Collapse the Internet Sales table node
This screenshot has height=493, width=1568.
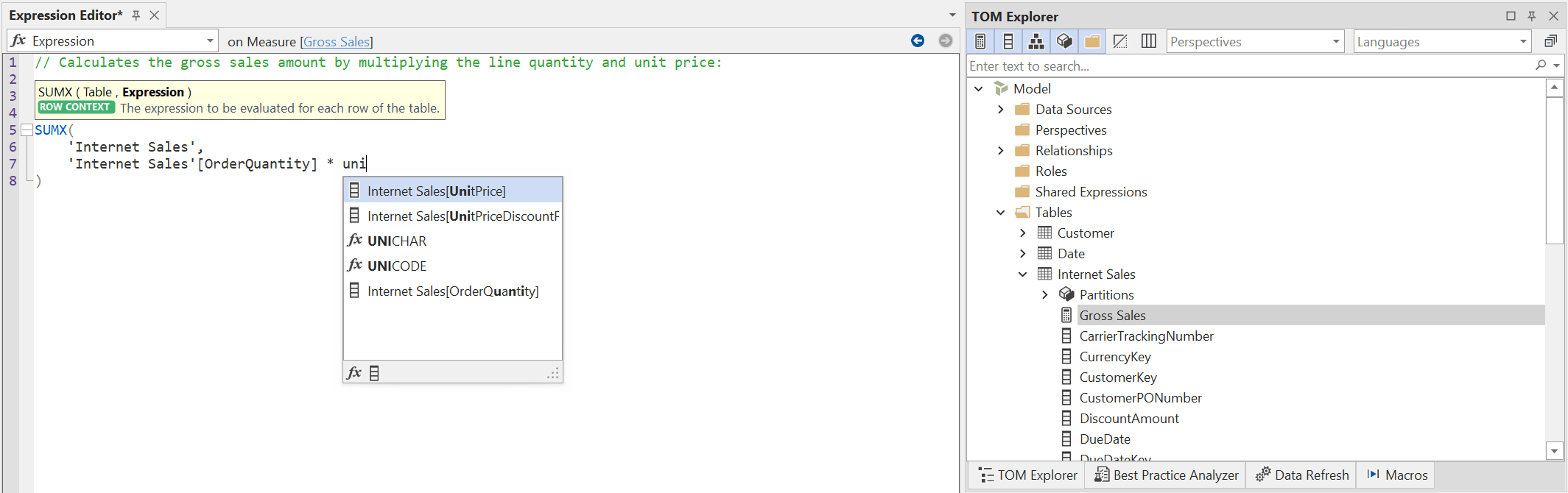click(x=1022, y=274)
